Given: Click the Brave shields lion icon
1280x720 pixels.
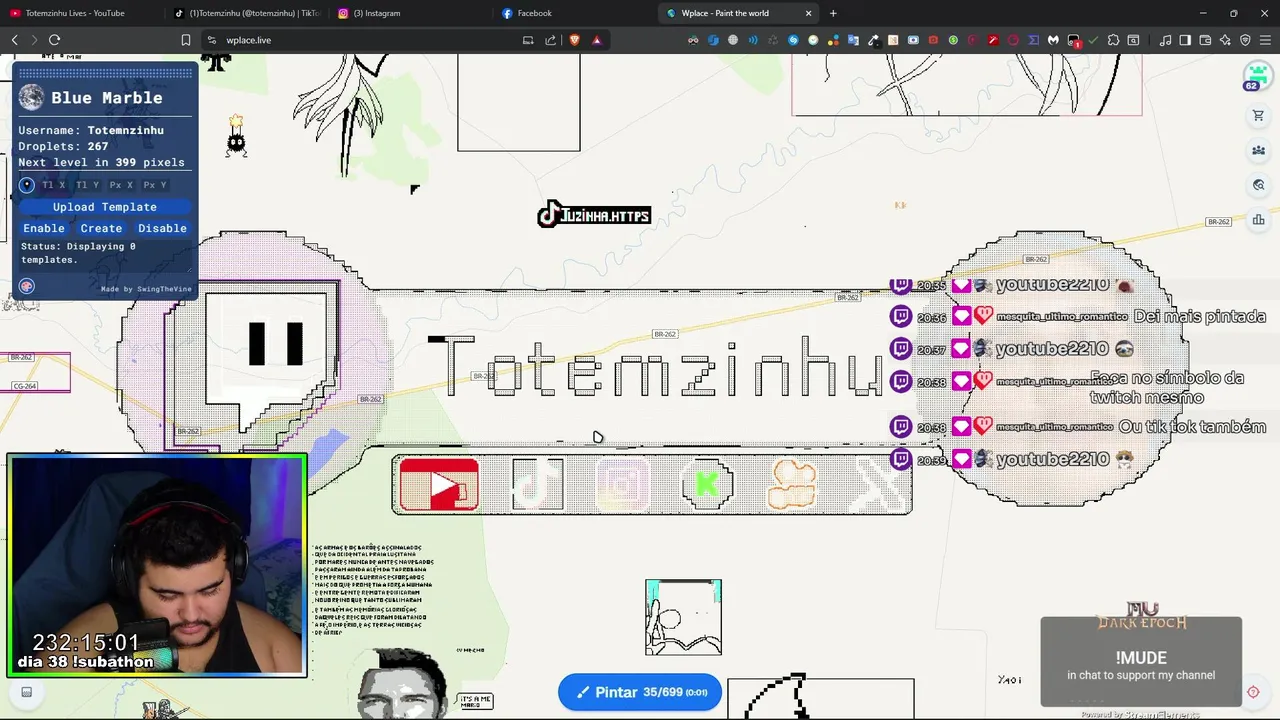Looking at the screenshot, I should click(574, 40).
